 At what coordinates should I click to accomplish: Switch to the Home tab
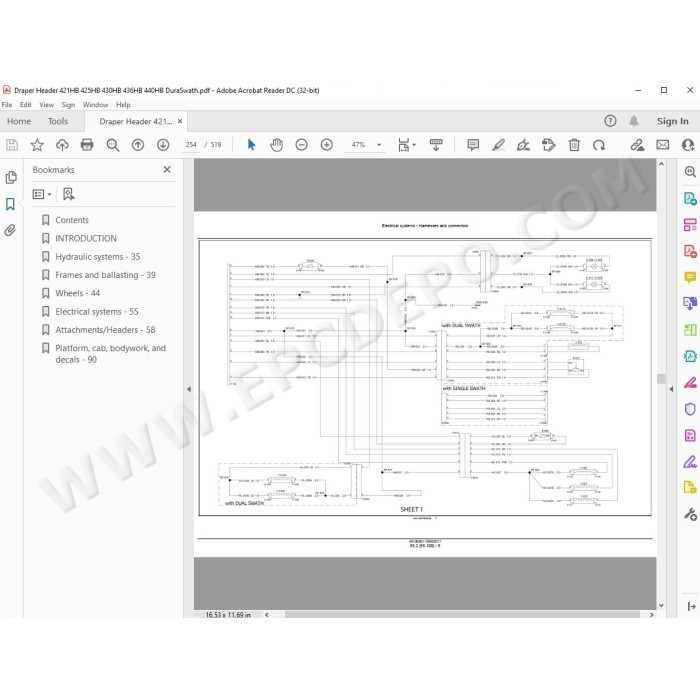[x=19, y=121]
